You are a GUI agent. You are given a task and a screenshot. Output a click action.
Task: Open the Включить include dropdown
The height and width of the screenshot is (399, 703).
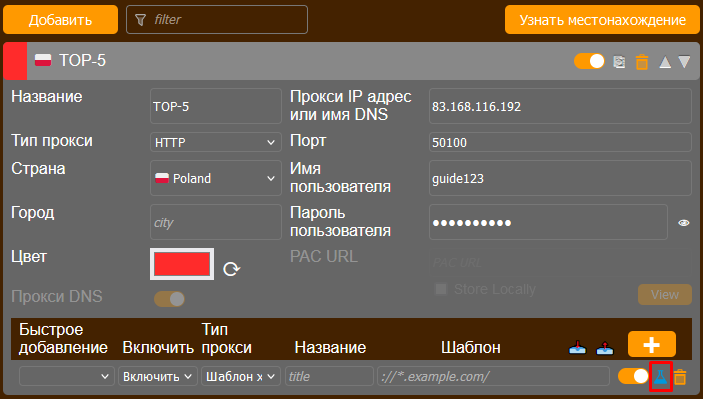click(157, 376)
